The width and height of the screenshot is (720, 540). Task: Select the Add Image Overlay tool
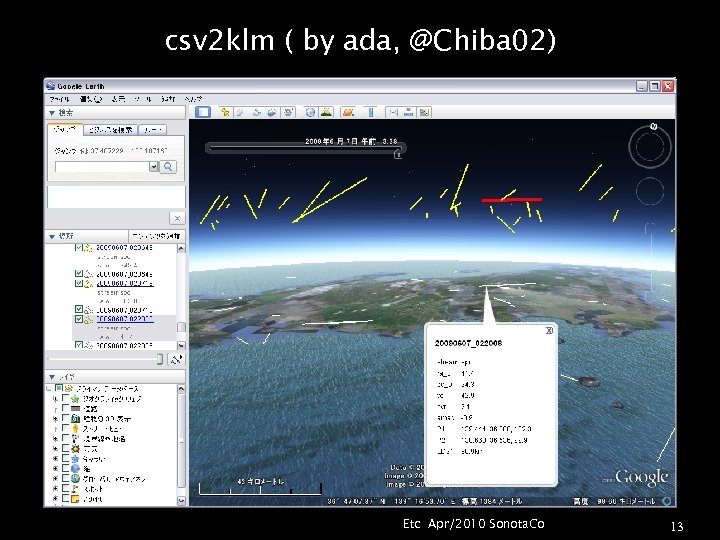272,112
